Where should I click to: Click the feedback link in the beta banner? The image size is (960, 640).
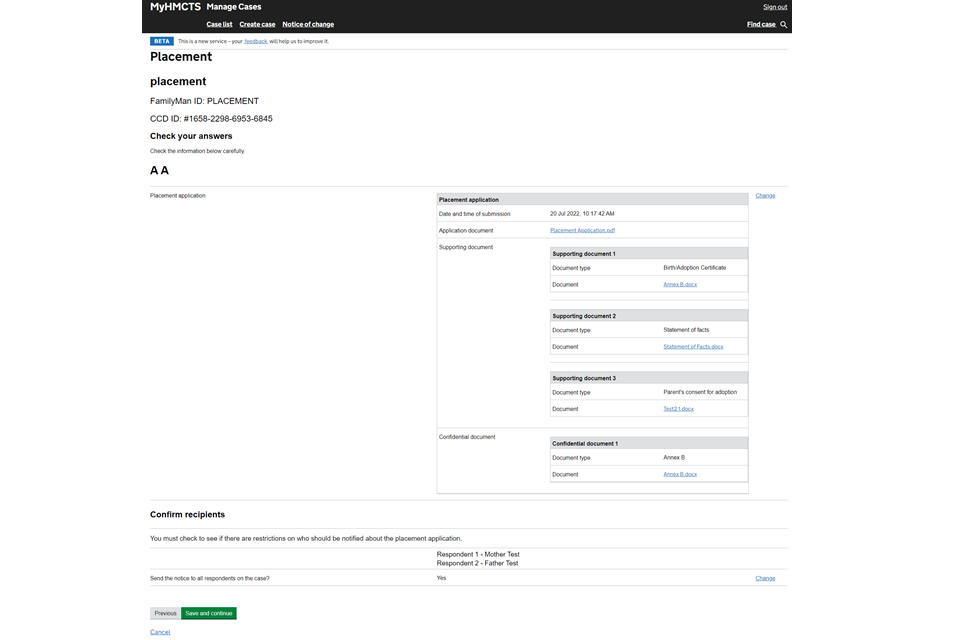[255, 41]
